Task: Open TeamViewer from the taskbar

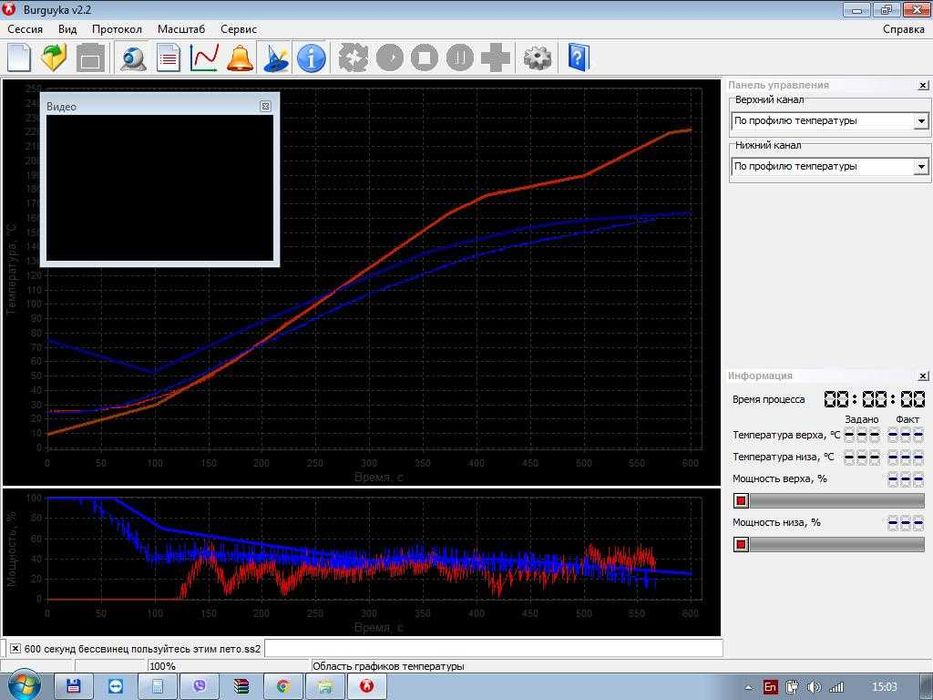Action: pyautogui.click(x=115, y=687)
